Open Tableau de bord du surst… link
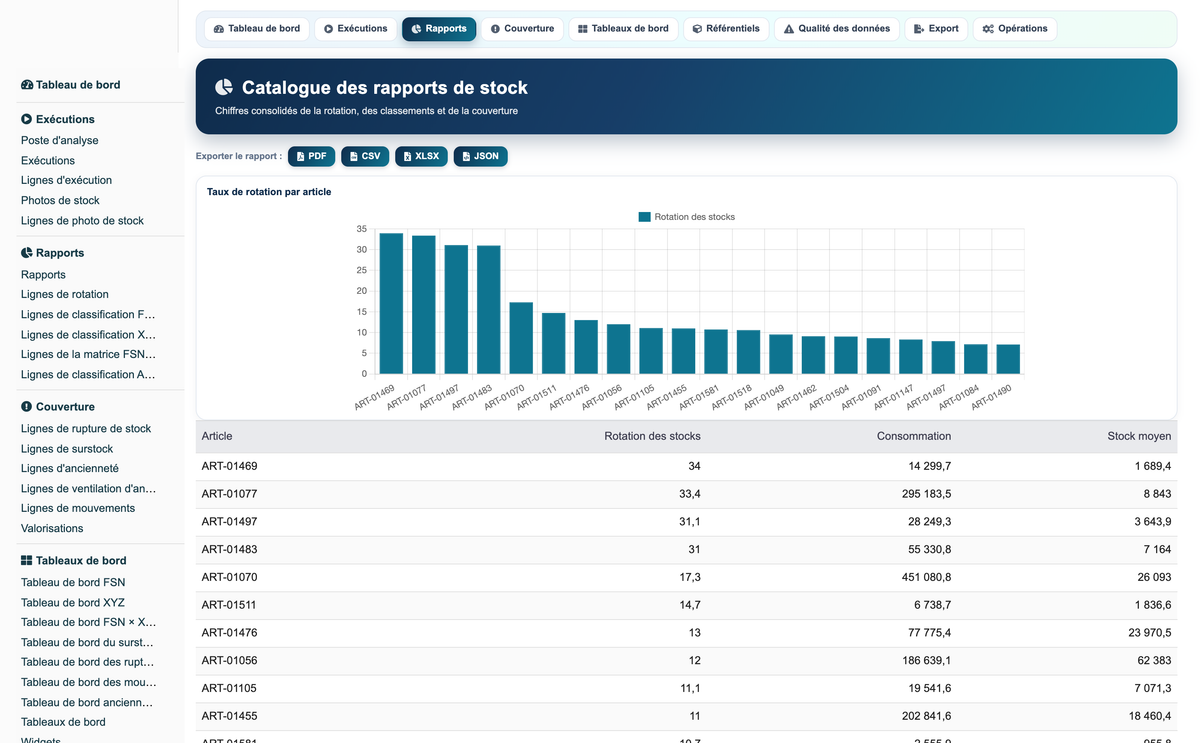1200x743 pixels. click(x=87, y=643)
